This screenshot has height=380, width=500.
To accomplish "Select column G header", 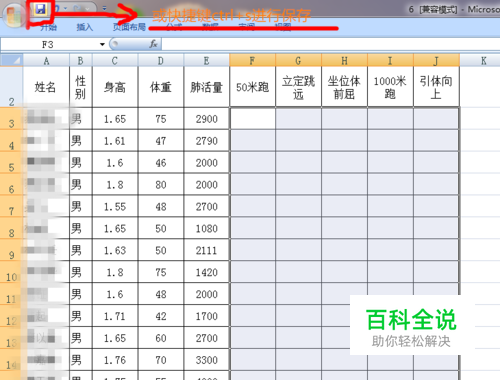I will point(298,60).
